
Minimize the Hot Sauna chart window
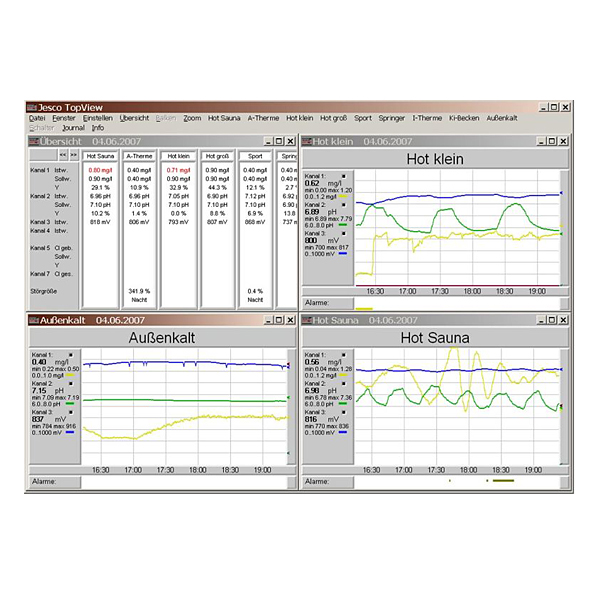click(541, 320)
